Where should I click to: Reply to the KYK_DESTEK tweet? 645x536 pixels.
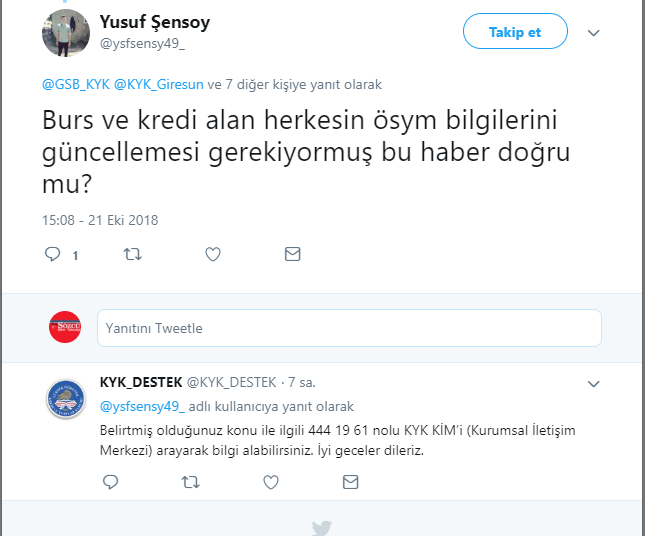click(x=111, y=482)
